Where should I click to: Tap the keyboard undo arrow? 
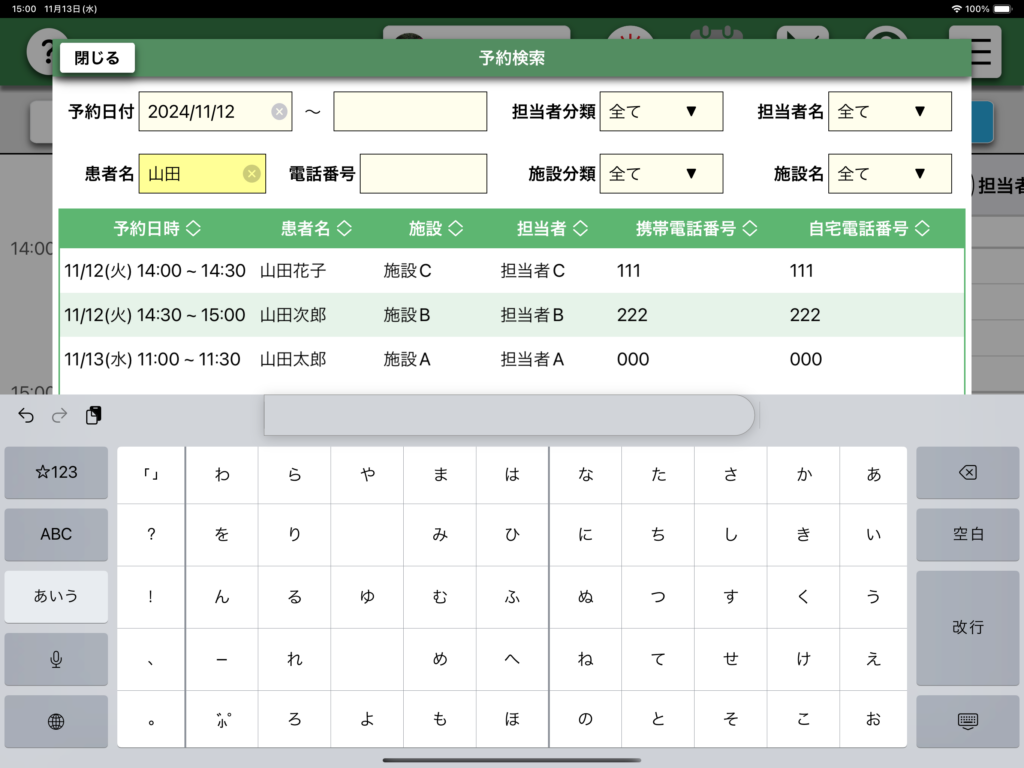click(27, 416)
